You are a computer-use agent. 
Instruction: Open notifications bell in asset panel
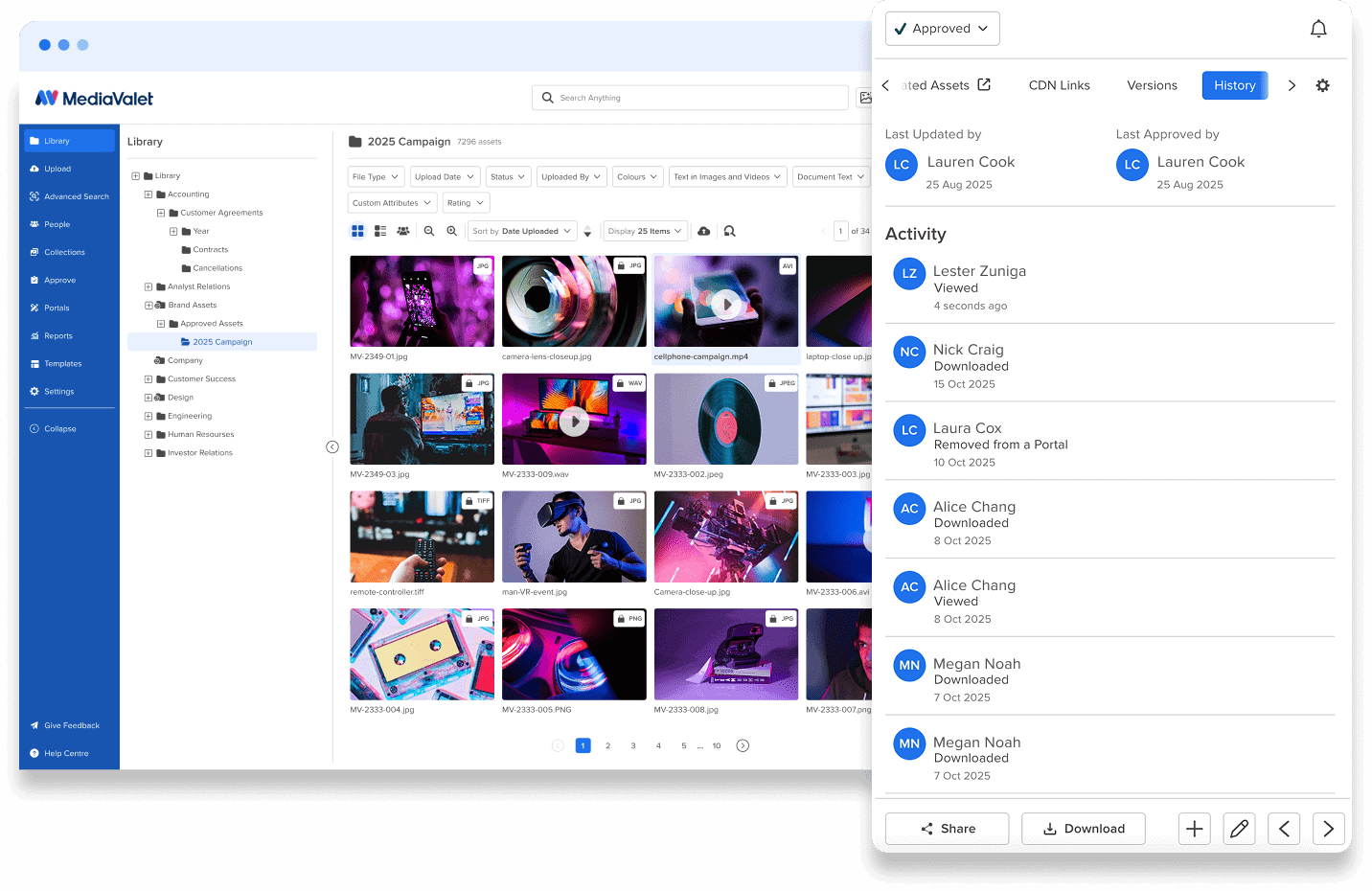1318,29
